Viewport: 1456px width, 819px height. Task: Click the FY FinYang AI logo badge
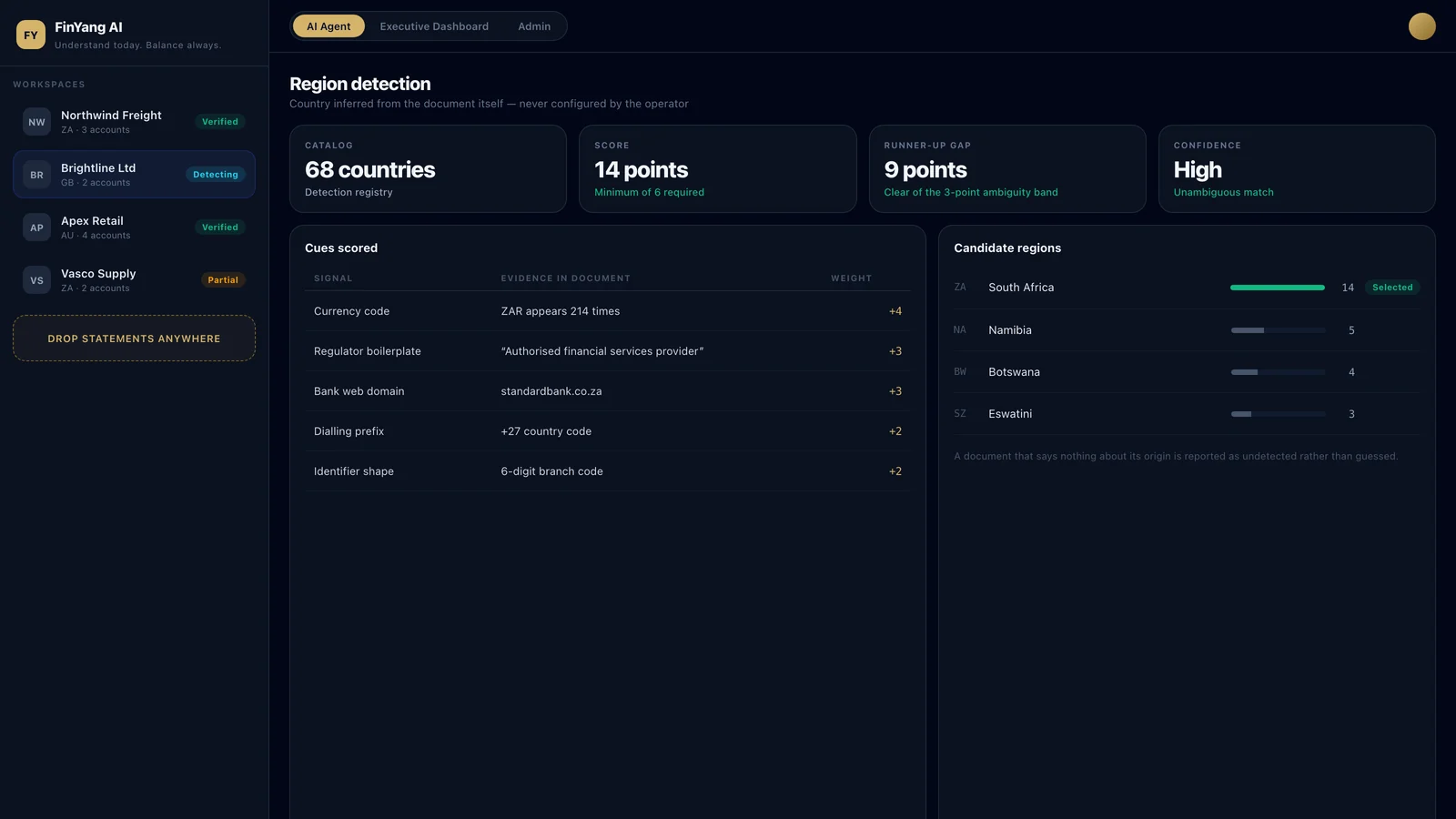coord(31,35)
